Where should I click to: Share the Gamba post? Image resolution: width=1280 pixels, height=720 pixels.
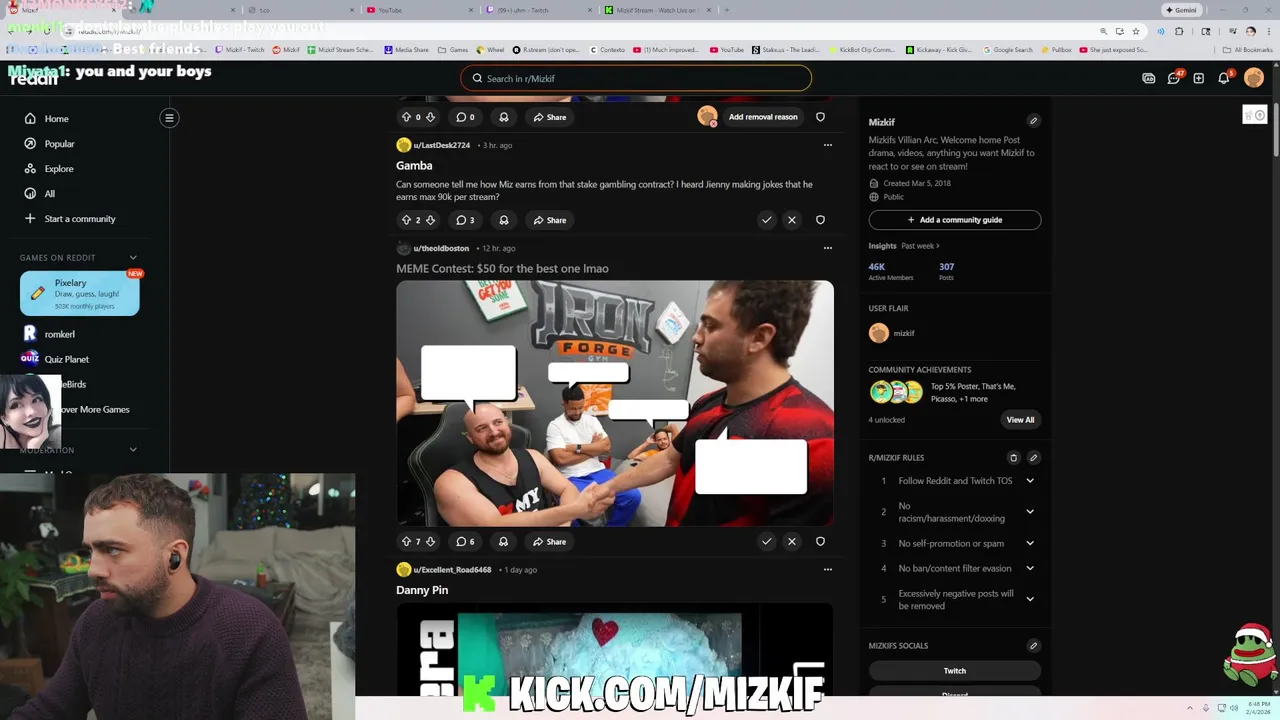pos(550,220)
